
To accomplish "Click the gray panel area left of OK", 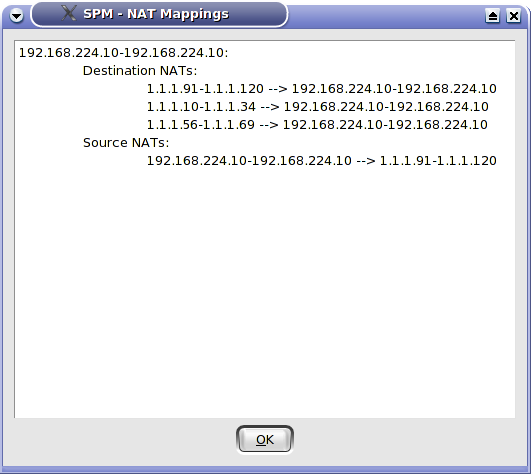I will [119, 440].
